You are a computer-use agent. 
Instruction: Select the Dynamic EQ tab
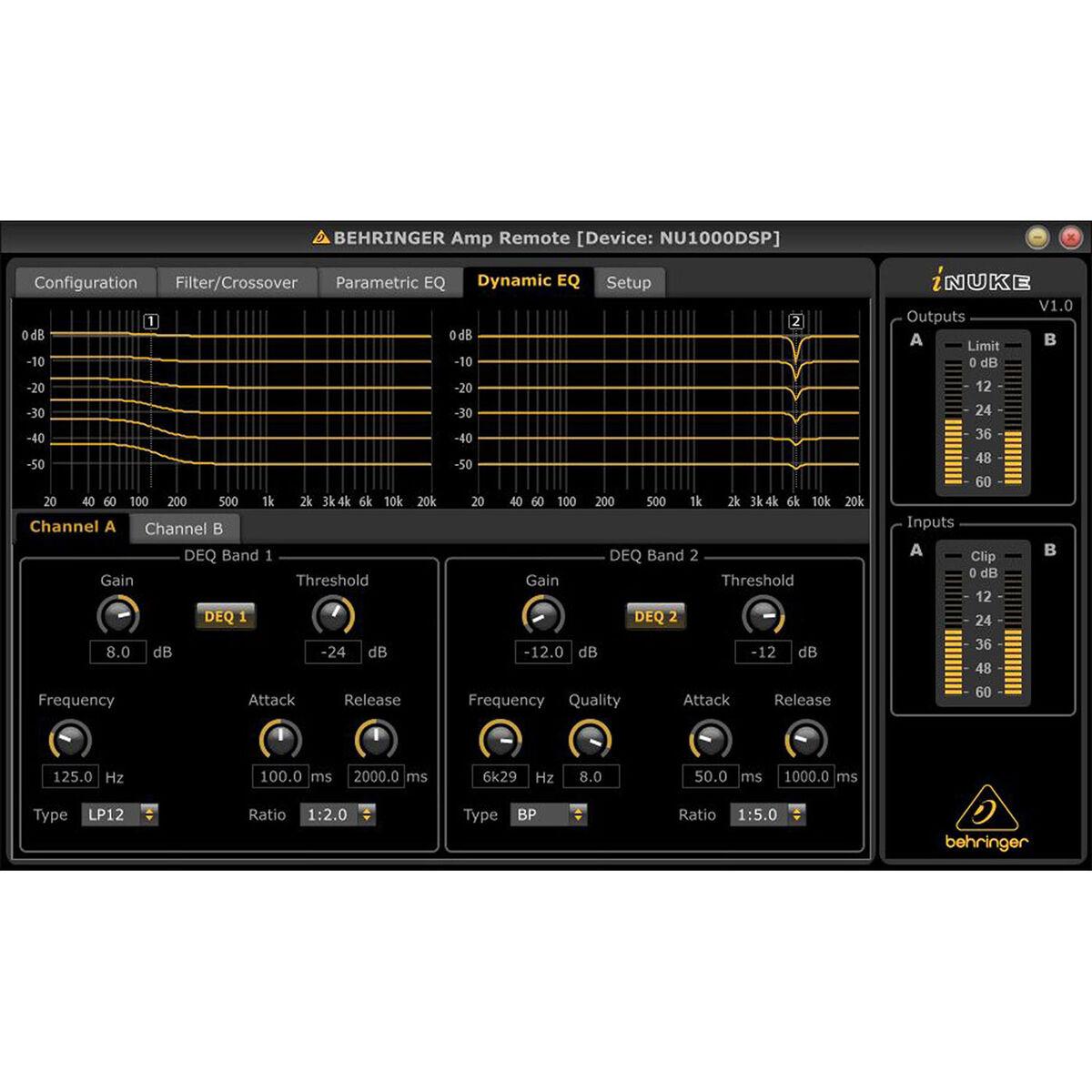(529, 280)
